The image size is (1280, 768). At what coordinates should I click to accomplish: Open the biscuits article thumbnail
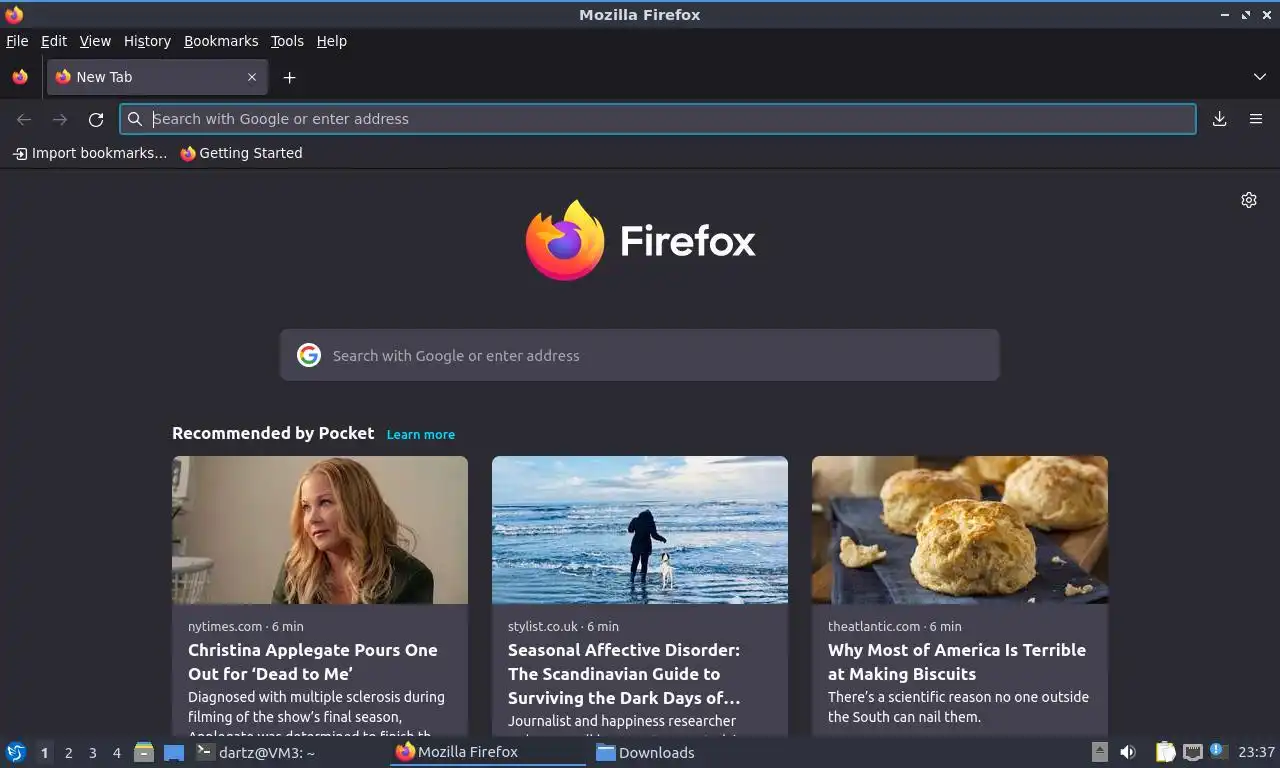coord(960,530)
